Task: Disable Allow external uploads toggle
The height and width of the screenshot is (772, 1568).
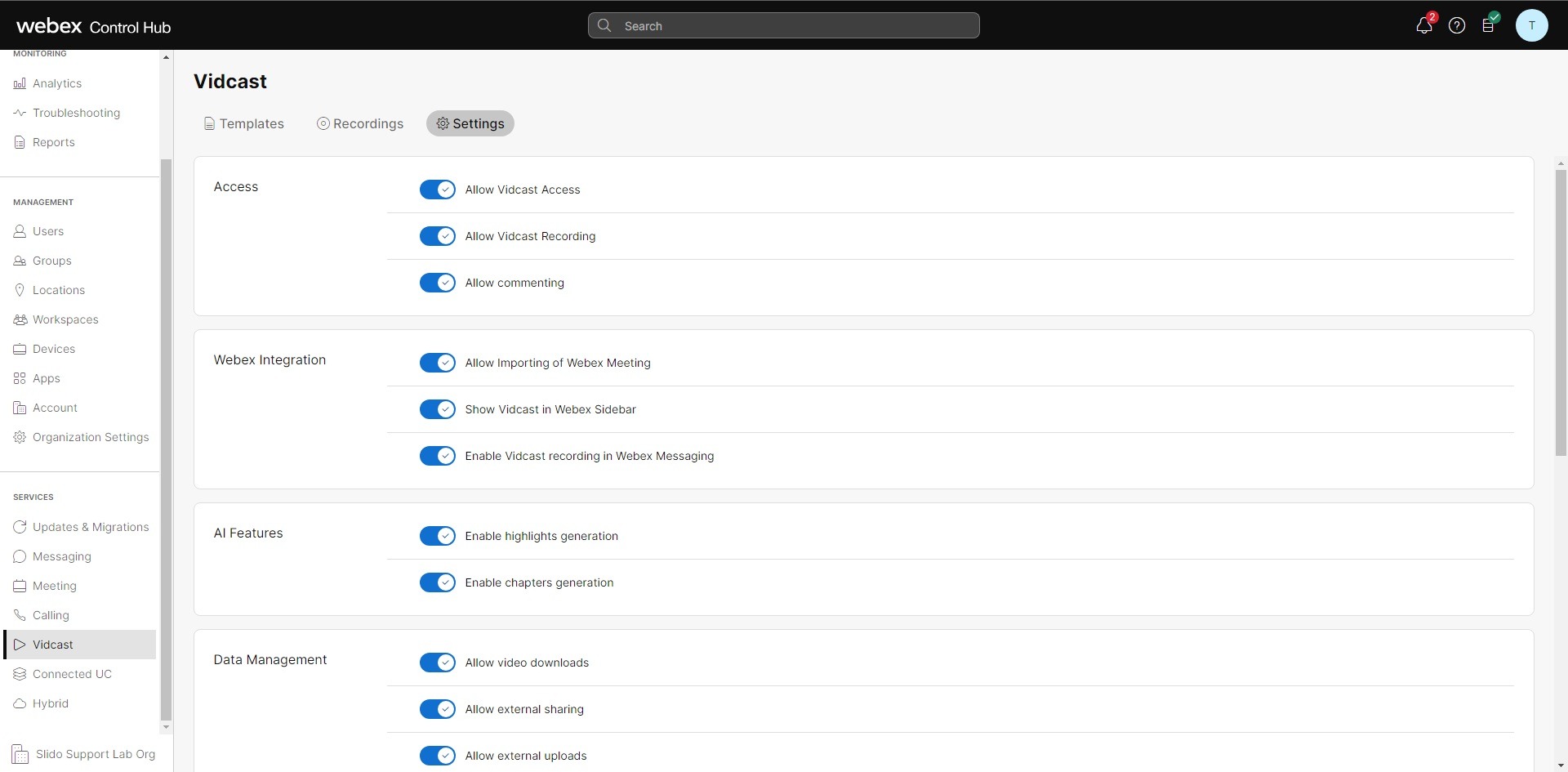Action: (437, 756)
